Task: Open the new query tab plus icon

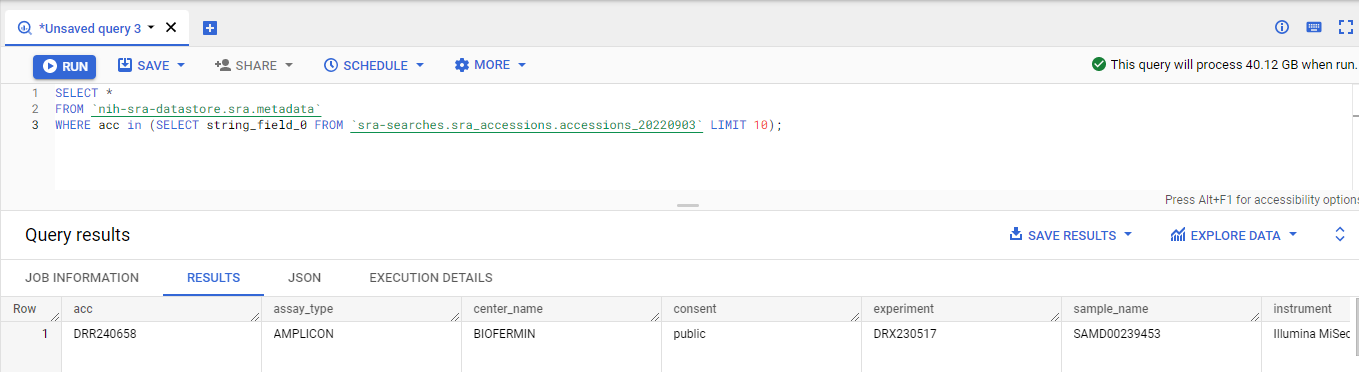Action: [x=210, y=28]
